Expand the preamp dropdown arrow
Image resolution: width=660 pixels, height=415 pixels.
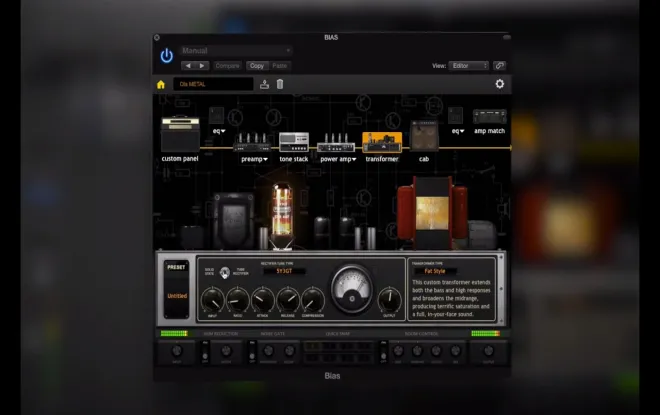(265, 159)
